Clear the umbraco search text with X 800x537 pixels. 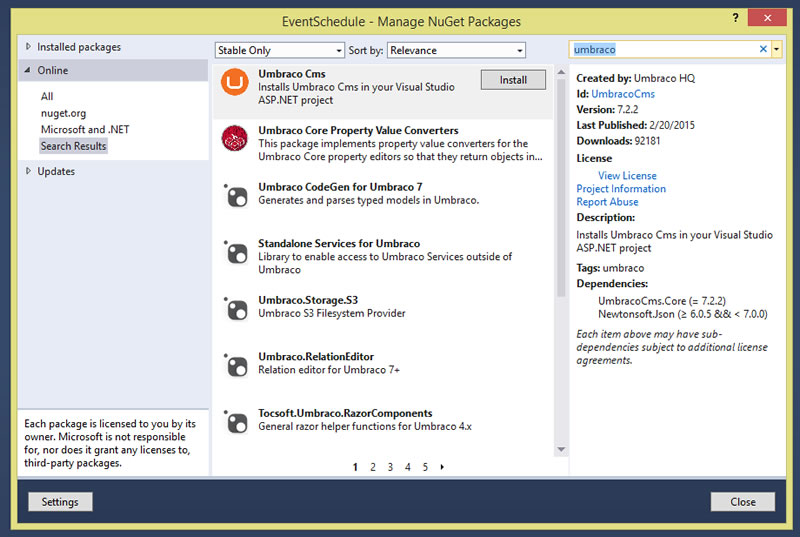pyautogui.click(x=763, y=49)
